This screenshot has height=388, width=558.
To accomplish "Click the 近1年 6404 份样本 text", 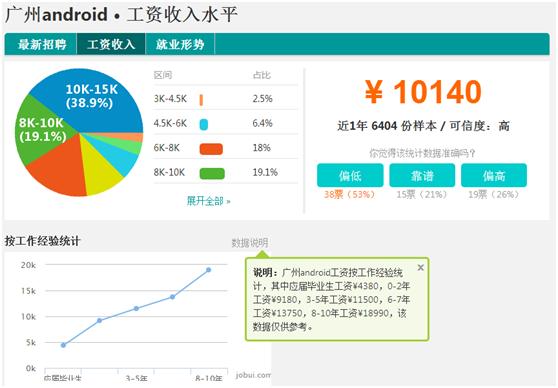I will tap(387, 126).
